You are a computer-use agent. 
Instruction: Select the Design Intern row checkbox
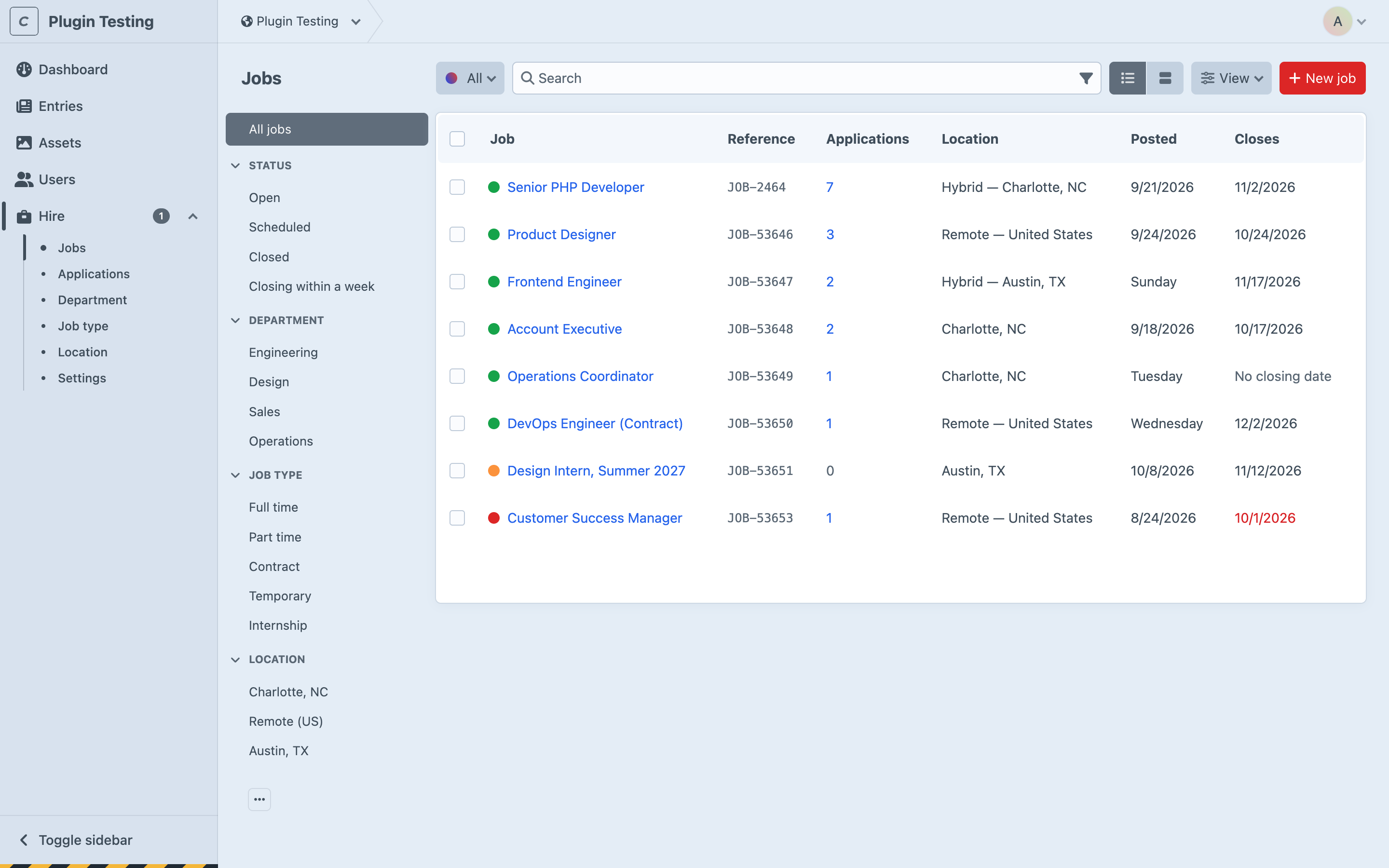[x=457, y=471]
